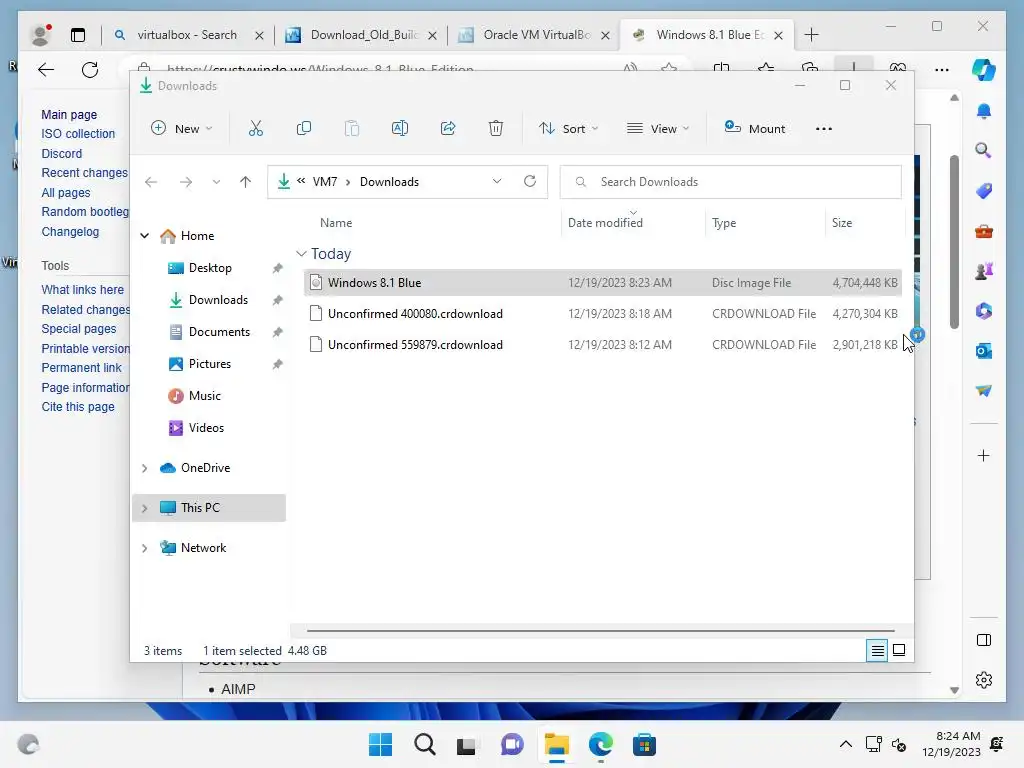The image size is (1024, 768).
Task: Open the View dropdown in Explorer
Action: click(658, 129)
